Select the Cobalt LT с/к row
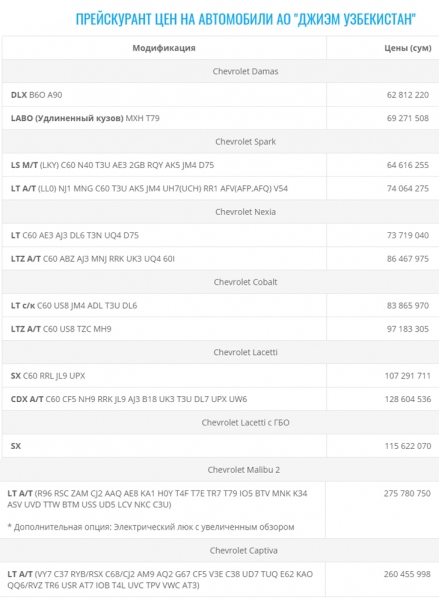This screenshot has height=600, width=439. pyautogui.click(x=165, y=305)
